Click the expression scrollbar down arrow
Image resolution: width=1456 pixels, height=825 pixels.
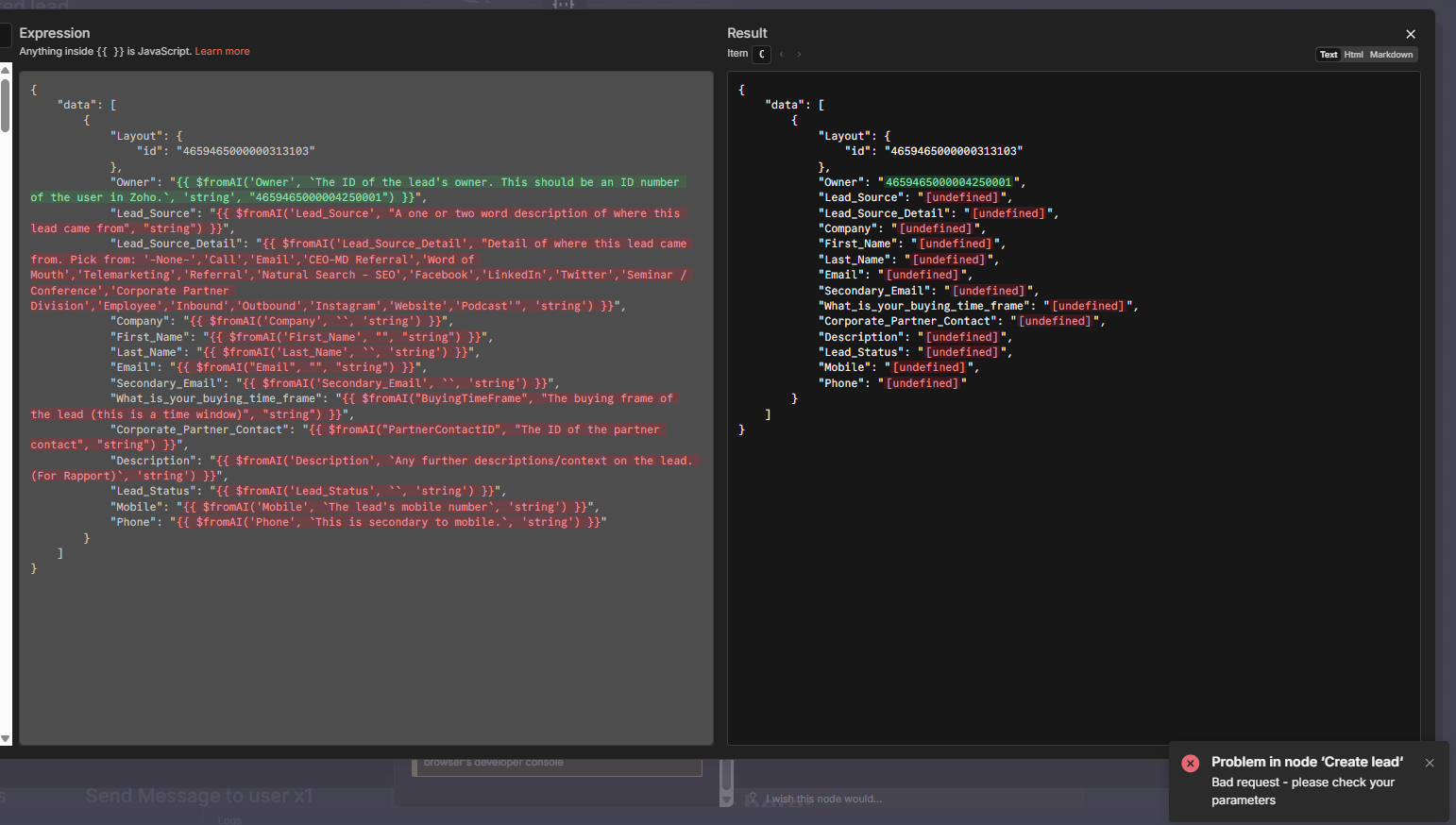[6, 739]
